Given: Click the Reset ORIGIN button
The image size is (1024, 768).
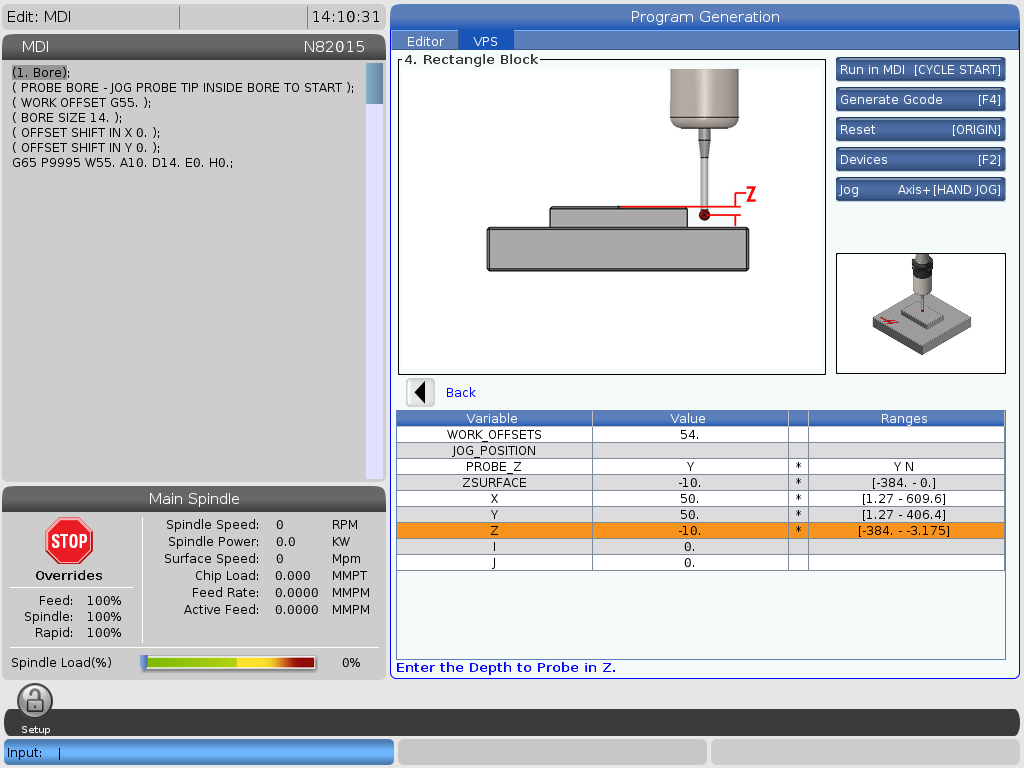Looking at the screenshot, I should (x=920, y=129).
